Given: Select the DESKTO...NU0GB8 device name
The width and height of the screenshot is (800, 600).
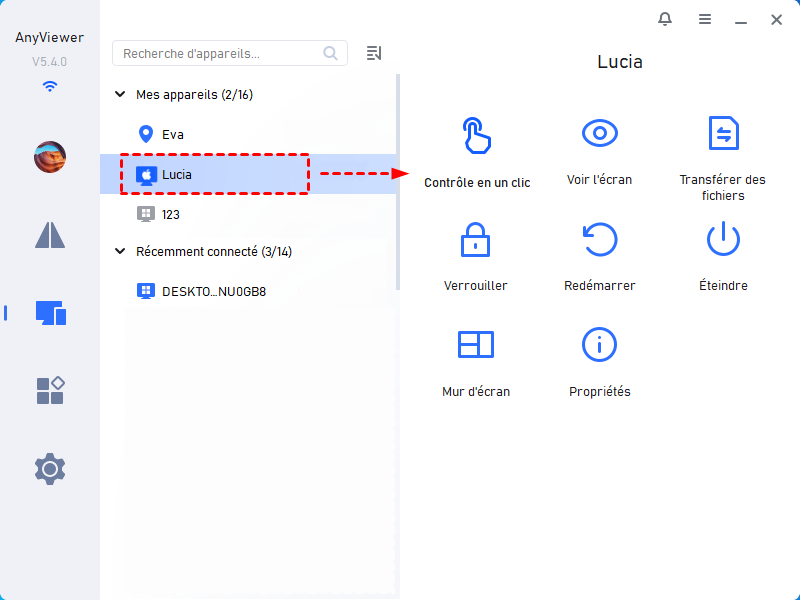Looking at the screenshot, I should click(214, 292).
